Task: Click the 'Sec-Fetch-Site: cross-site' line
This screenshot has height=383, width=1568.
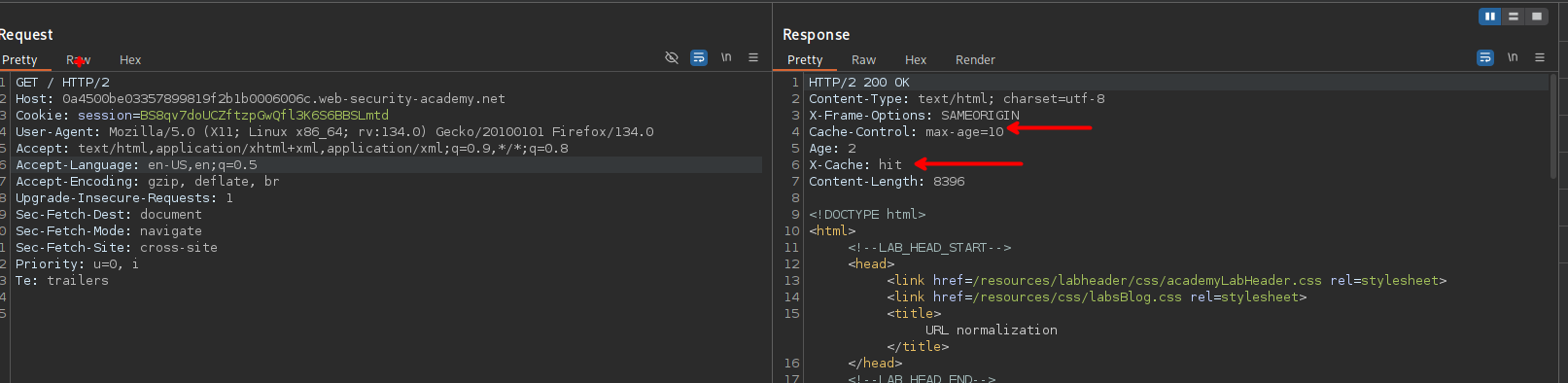Action: (x=117, y=248)
